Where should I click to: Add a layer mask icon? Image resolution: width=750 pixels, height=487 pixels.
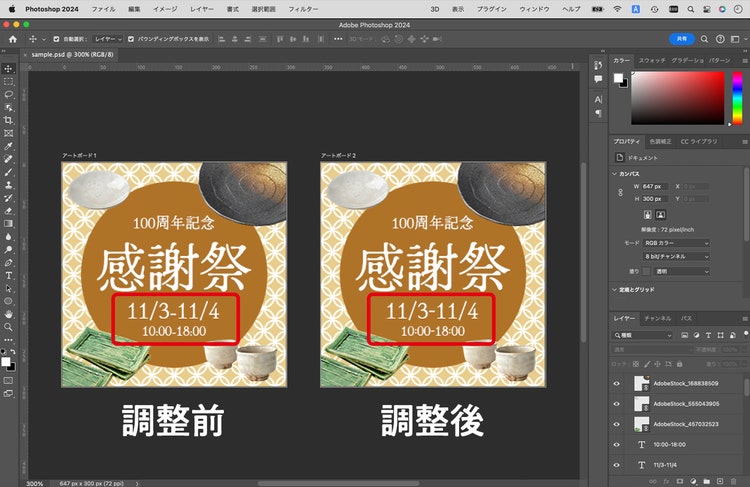coord(680,481)
